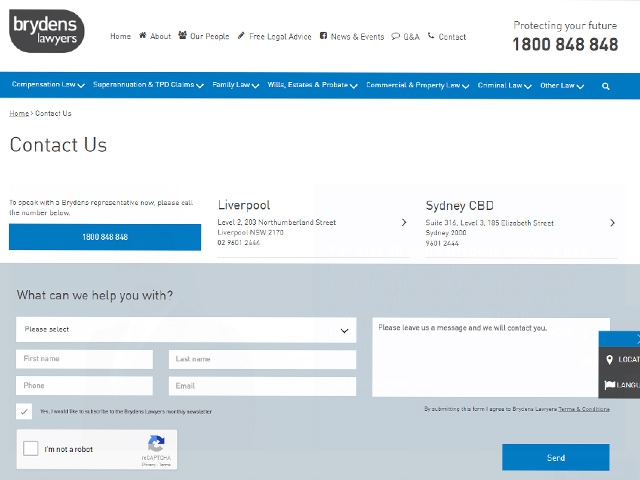Click the Last name field
The image size is (640, 480).
[x=262, y=359]
